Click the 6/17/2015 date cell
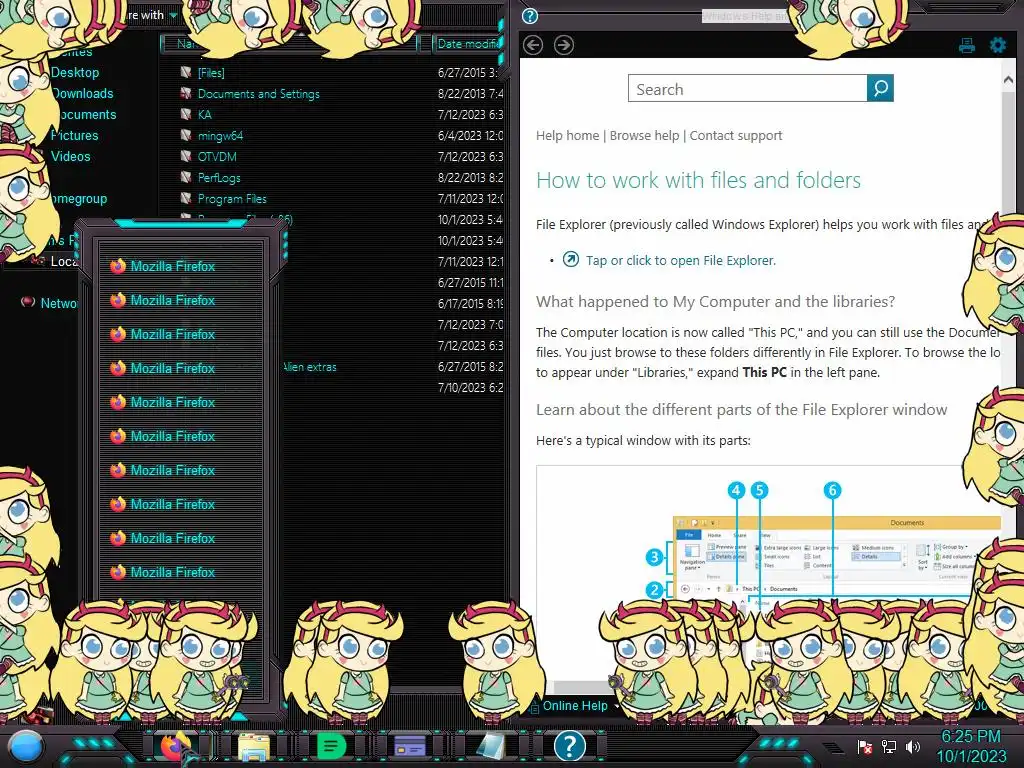This screenshot has height=768, width=1024. tap(470, 304)
